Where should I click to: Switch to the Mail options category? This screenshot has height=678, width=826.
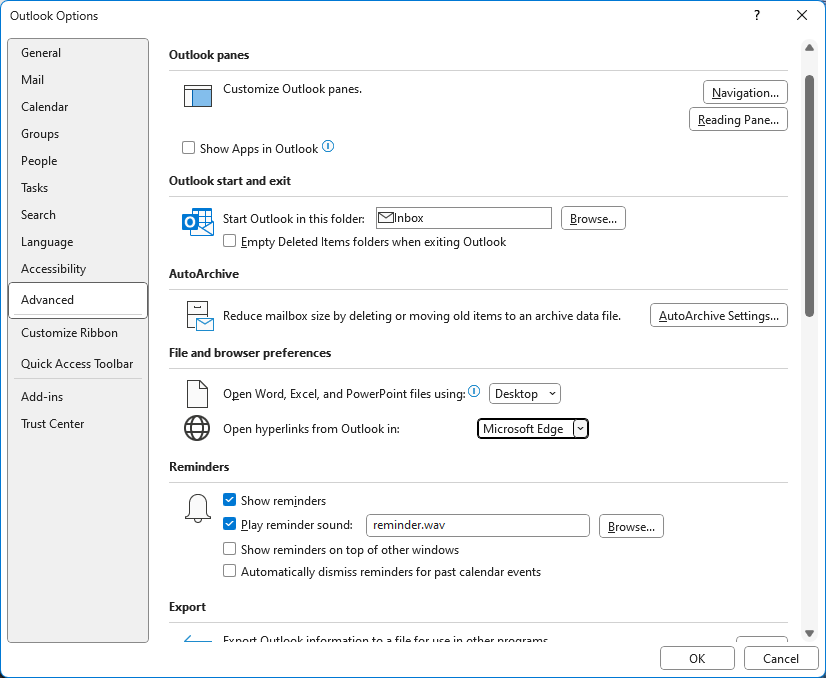[78, 80]
